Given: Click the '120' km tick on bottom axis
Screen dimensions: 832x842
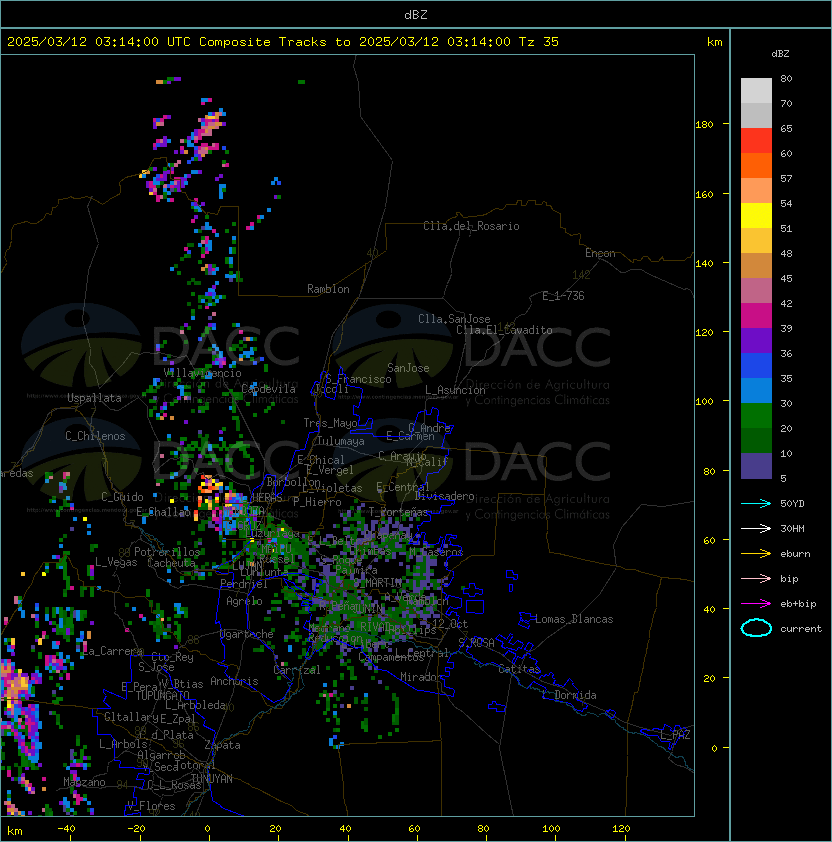Looking at the screenshot, I should 620,829.
